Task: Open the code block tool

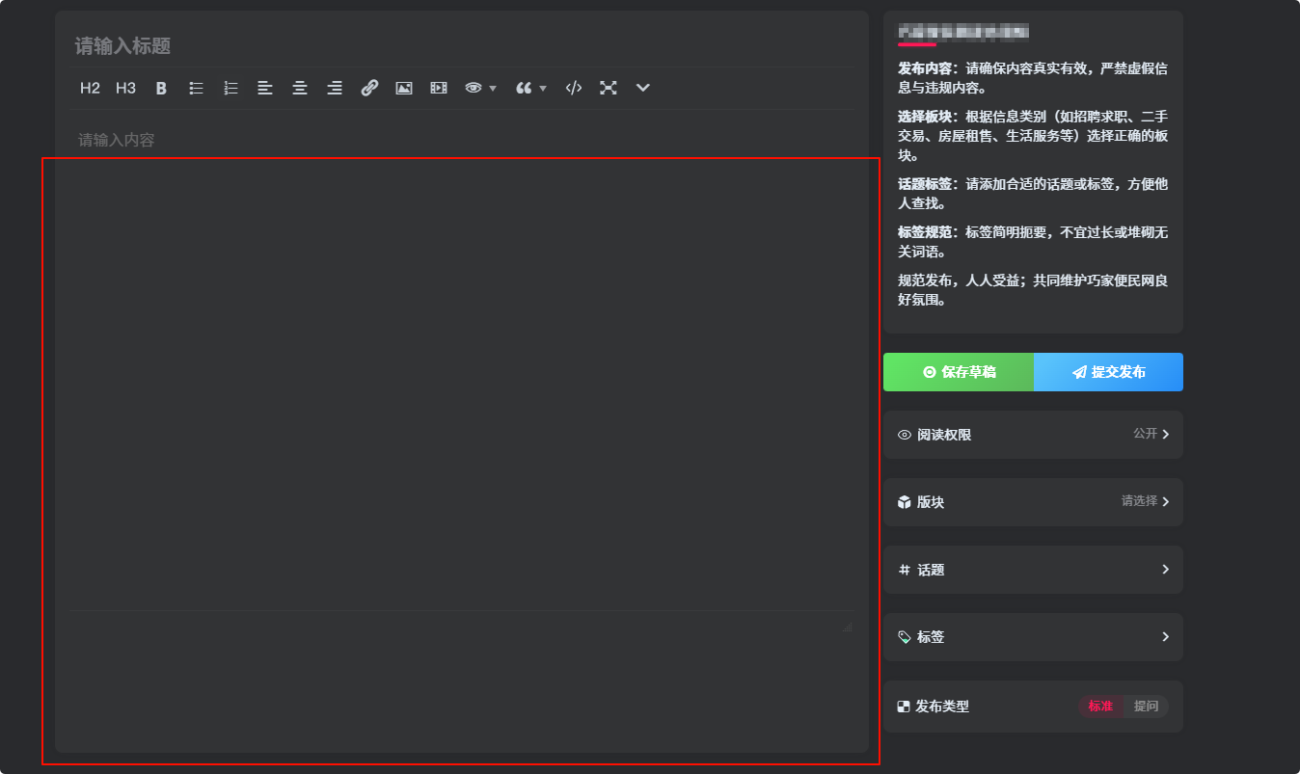Action: tap(573, 88)
